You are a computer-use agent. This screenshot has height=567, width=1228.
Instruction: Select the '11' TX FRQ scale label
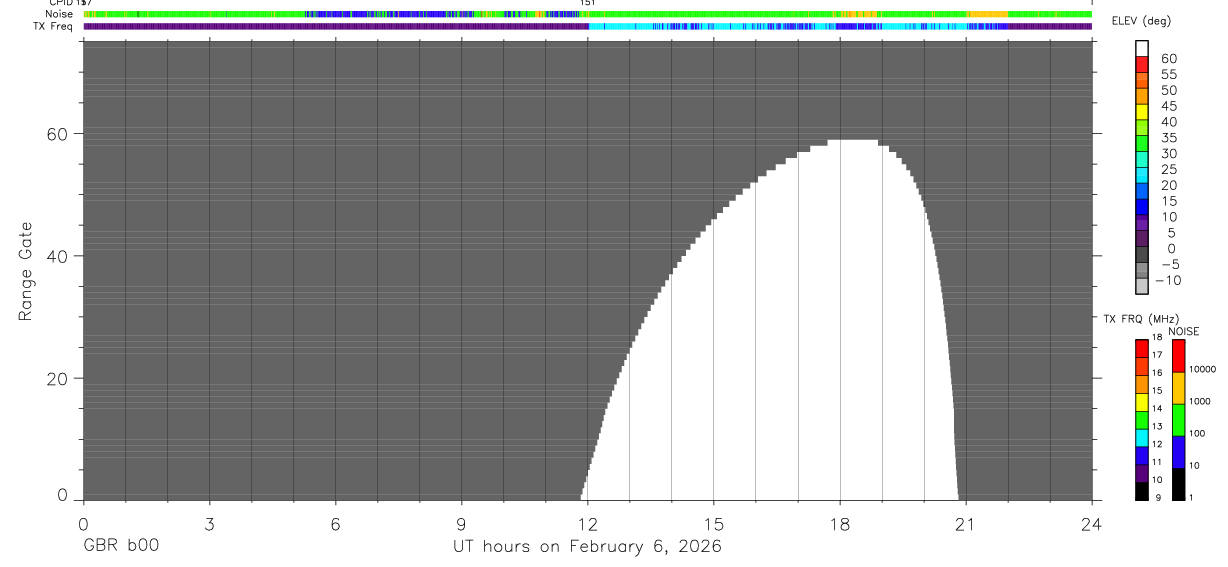point(1157,462)
